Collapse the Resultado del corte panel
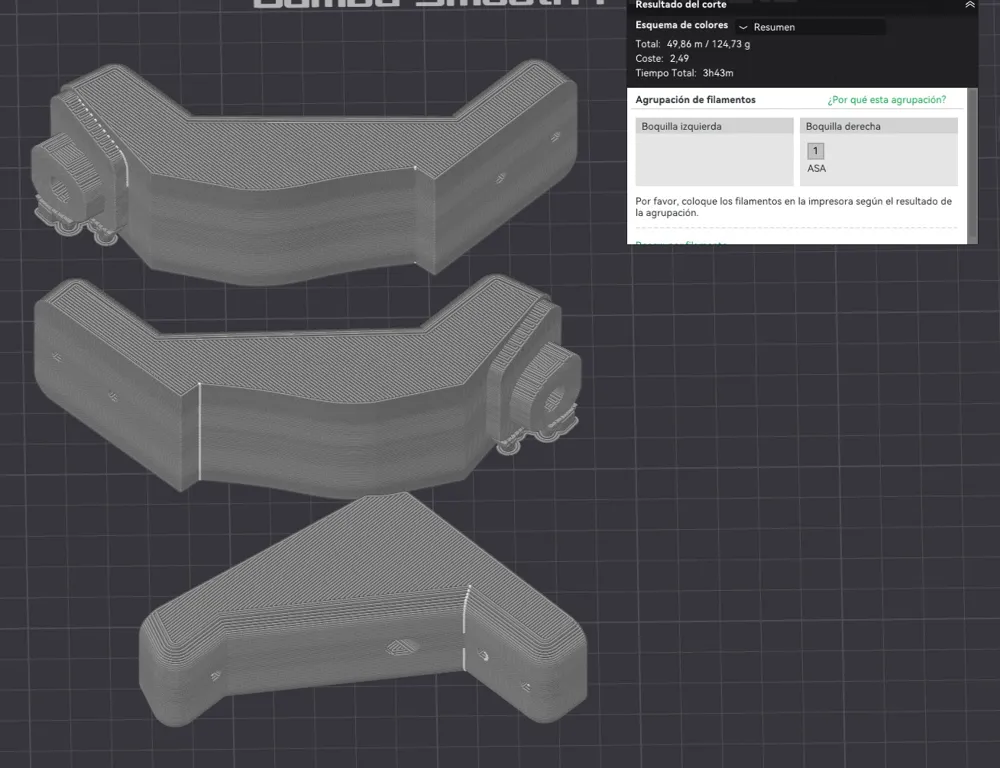 (969, 4)
